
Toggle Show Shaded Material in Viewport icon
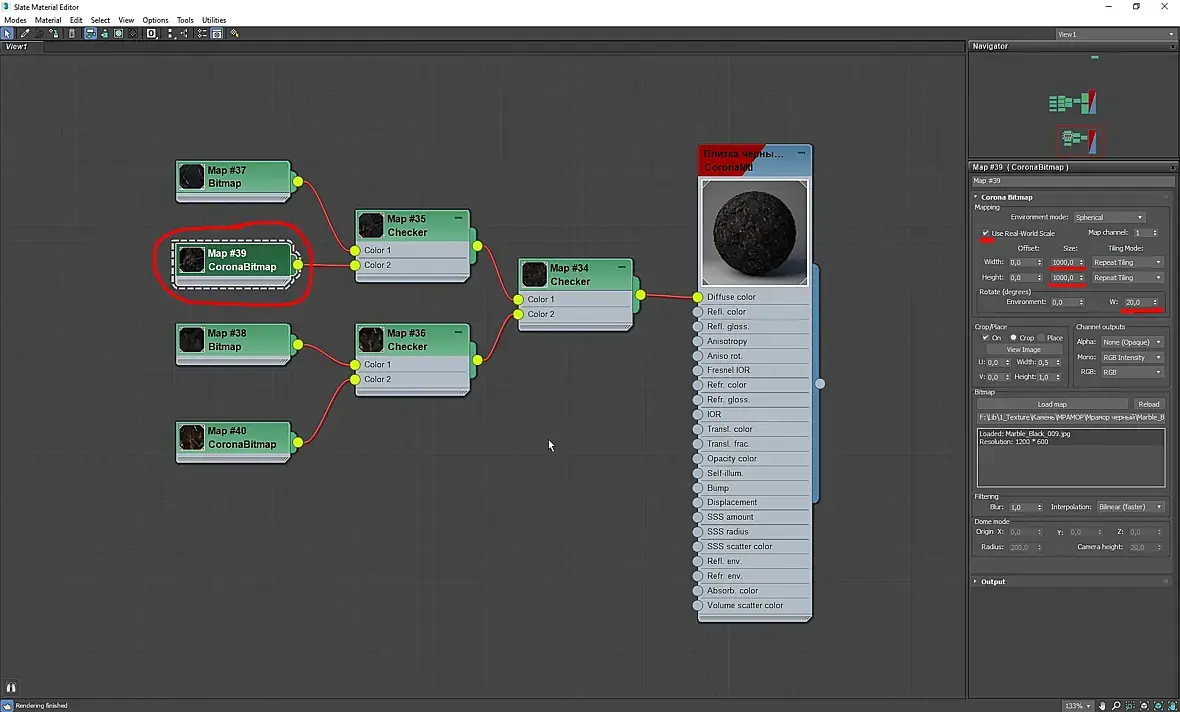tap(118, 33)
